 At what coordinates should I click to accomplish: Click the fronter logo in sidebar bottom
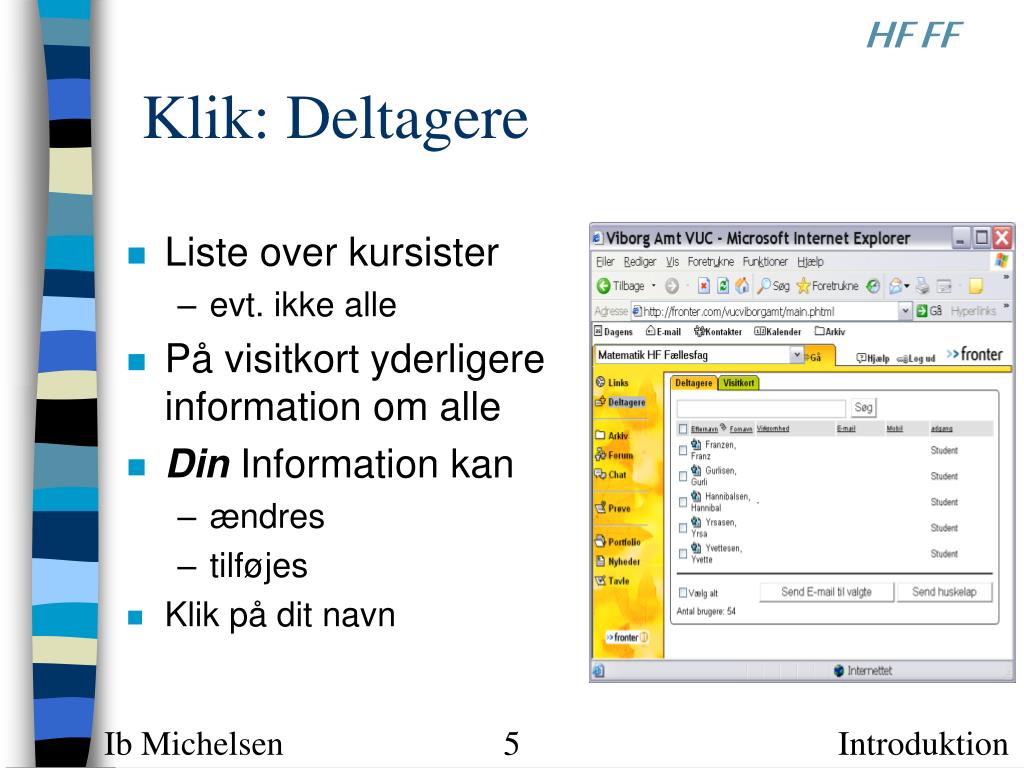626,637
